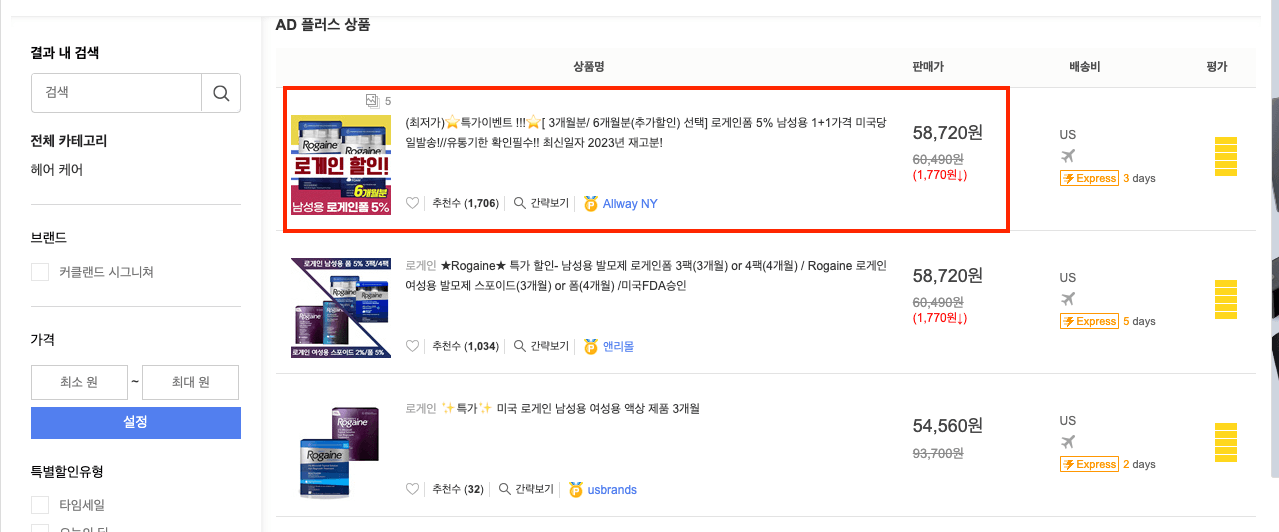Apply price range with 설정 button

click(x=136, y=423)
